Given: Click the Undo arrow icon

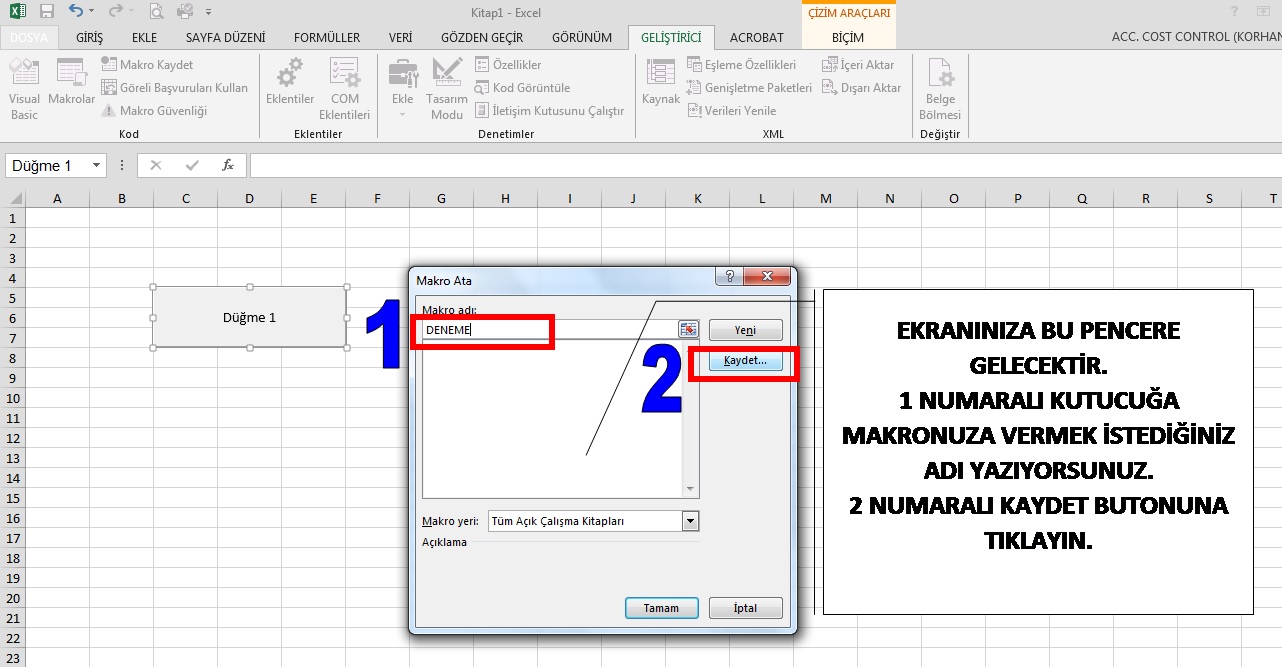Looking at the screenshot, I should pos(76,12).
